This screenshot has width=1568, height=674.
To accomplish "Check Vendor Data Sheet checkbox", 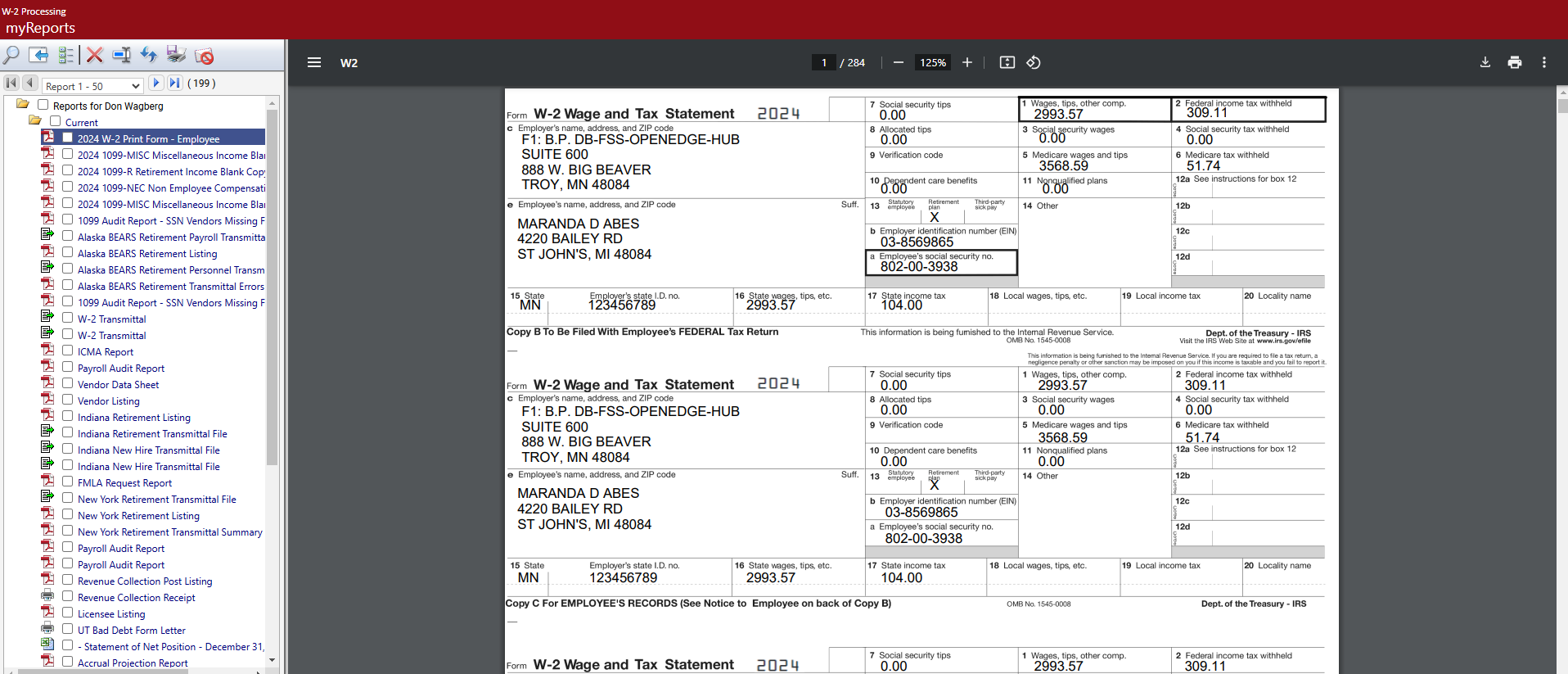I will click(68, 383).
